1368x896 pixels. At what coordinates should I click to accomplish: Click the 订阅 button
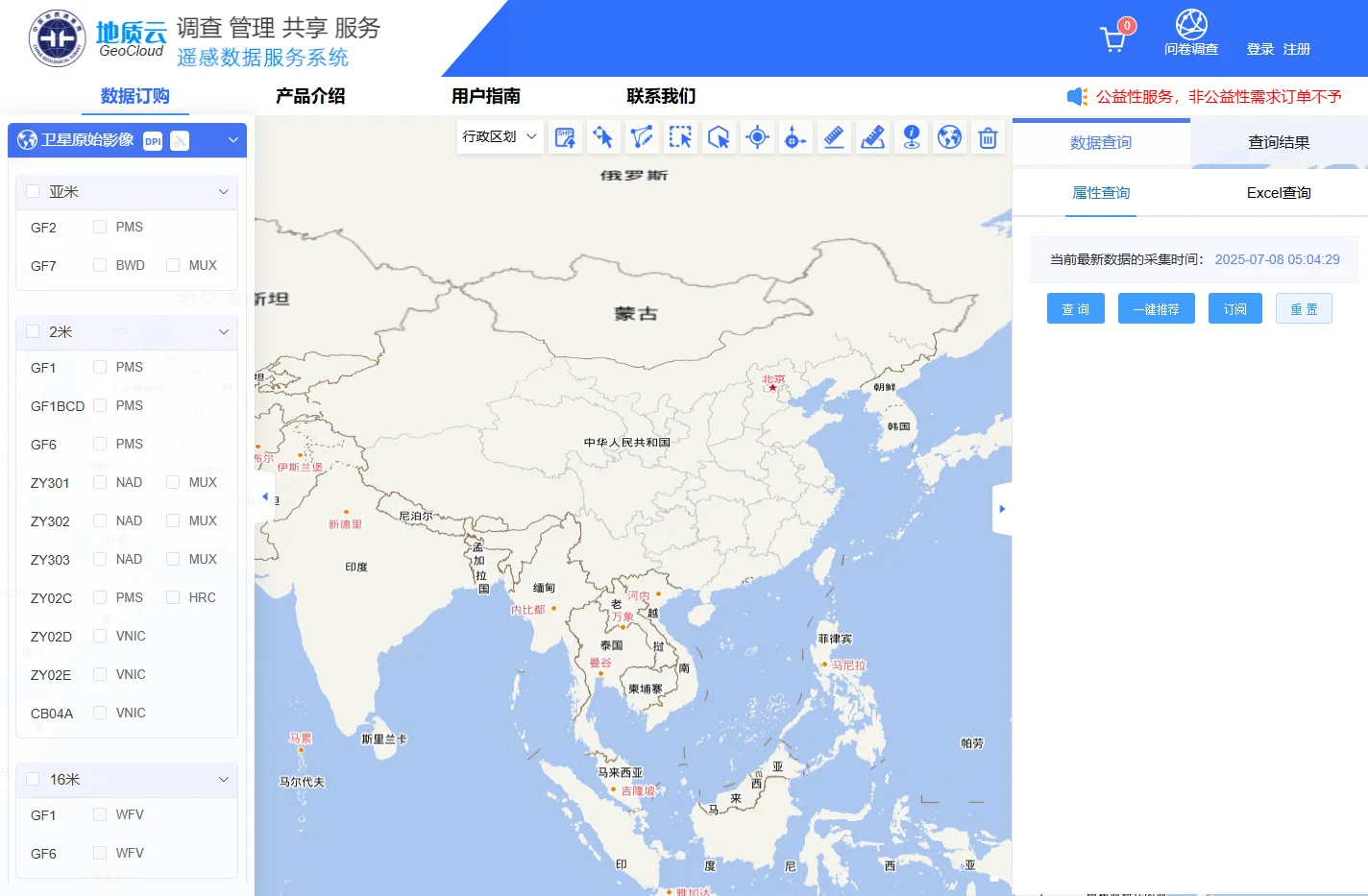click(1235, 308)
